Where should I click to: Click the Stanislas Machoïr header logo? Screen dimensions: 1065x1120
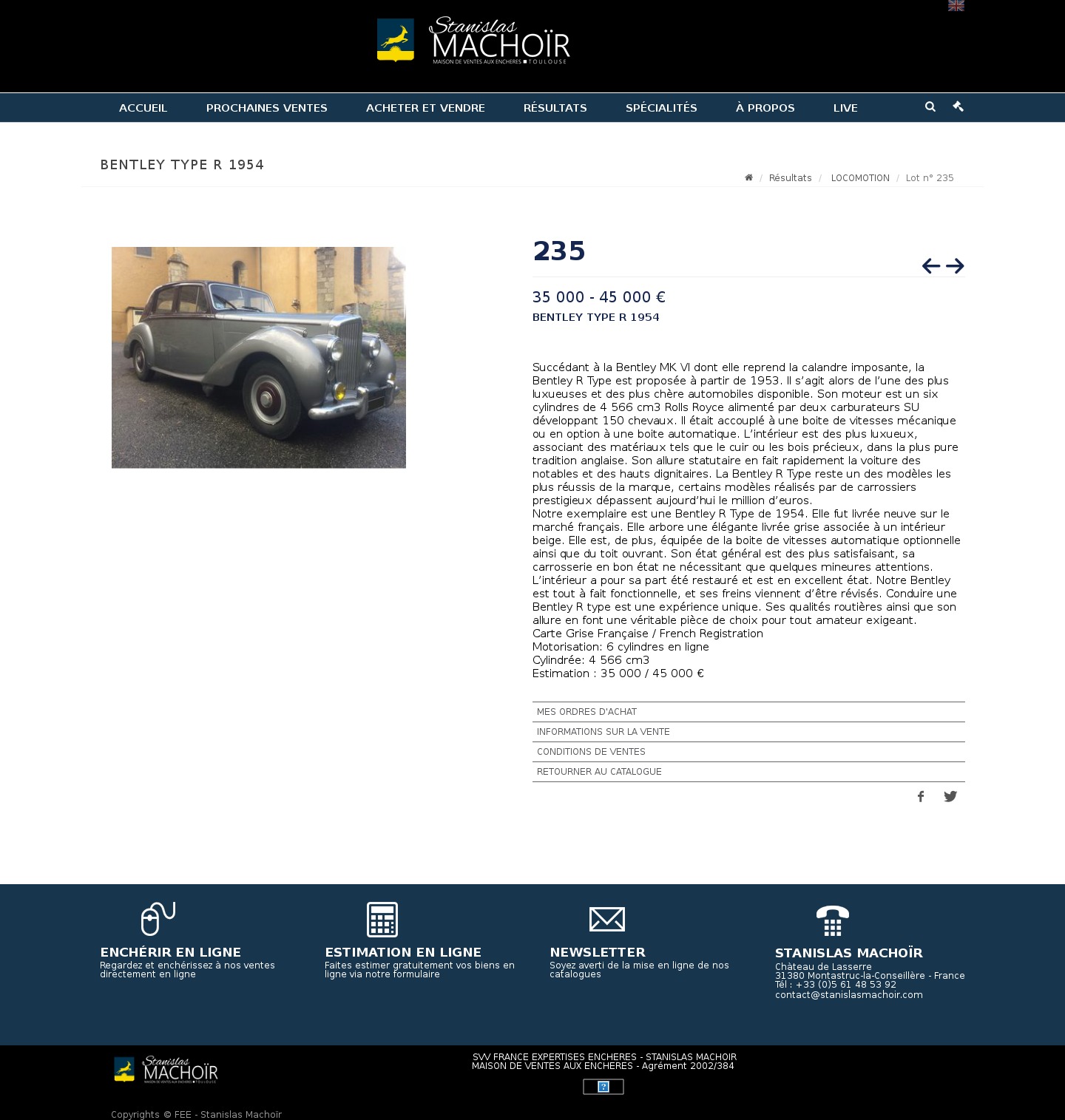coord(473,40)
